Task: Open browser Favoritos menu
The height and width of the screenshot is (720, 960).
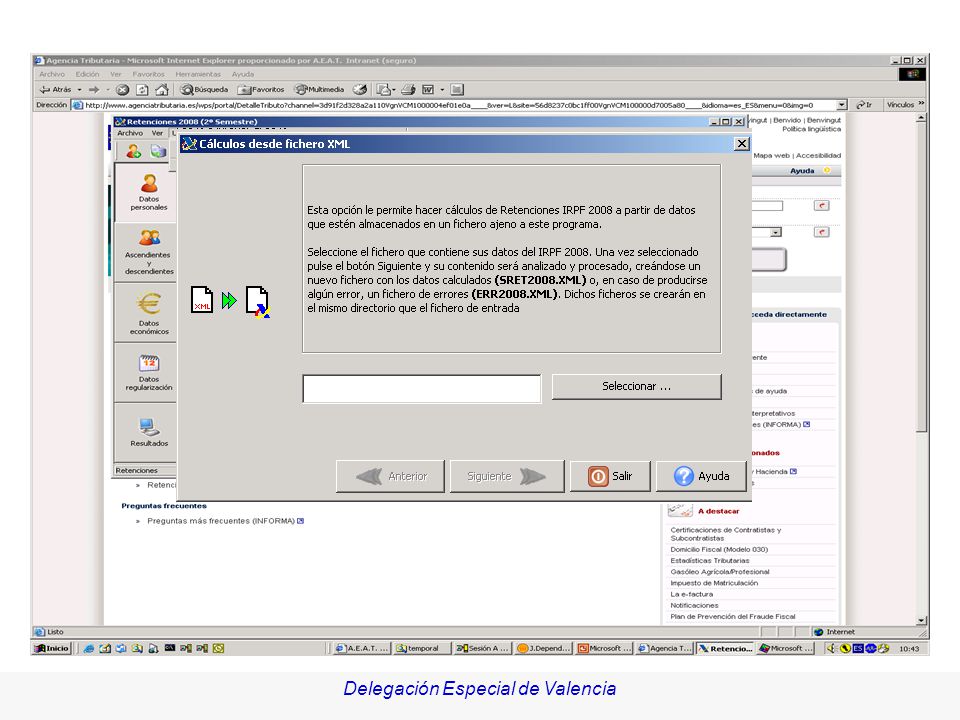Action: pyautogui.click(x=148, y=74)
